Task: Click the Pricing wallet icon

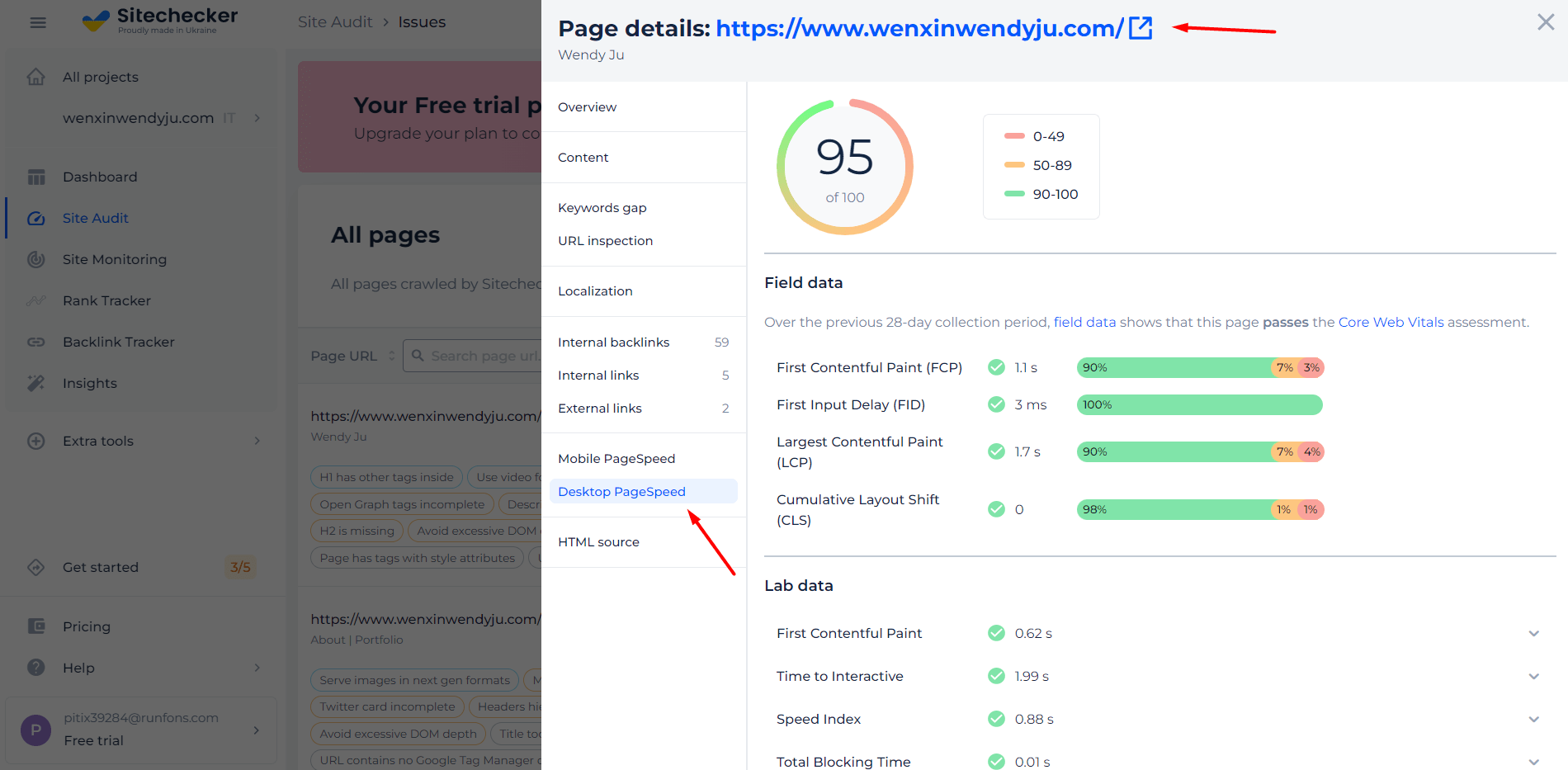Action: [36, 626]
